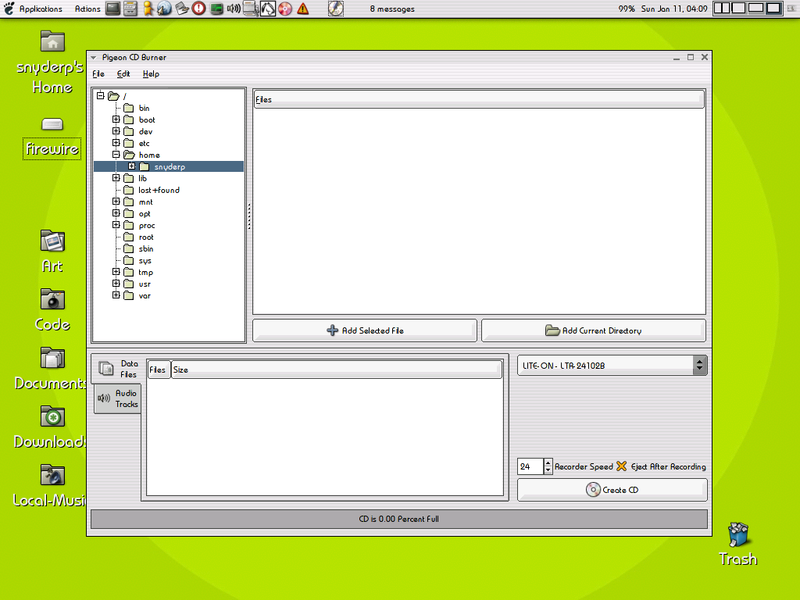Viewport: 800px width, 600px height.
Task: Switch to the Audio Tracks tab
Action: [118, 398]
